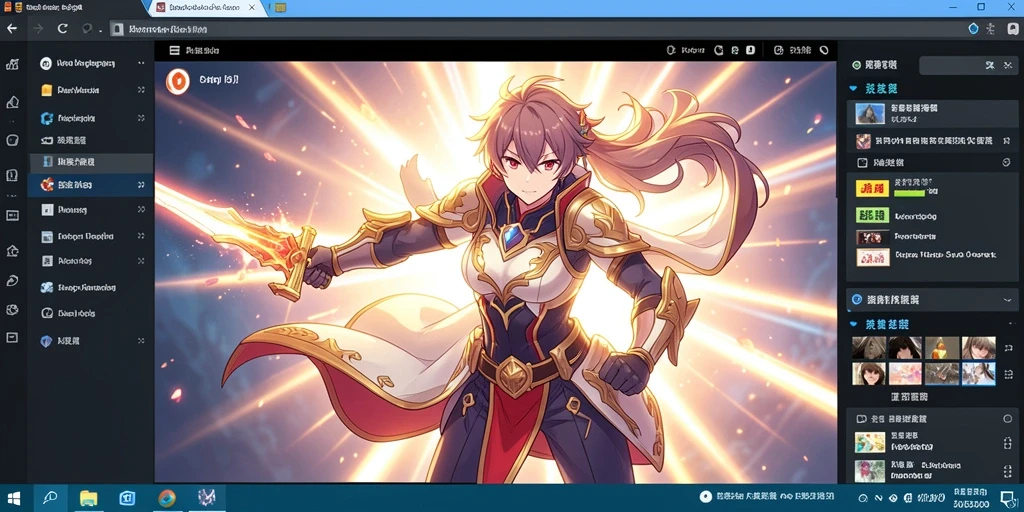Open the purple app icon on the taskbar
Screen dimensions: 1024x512
(206, 498)
